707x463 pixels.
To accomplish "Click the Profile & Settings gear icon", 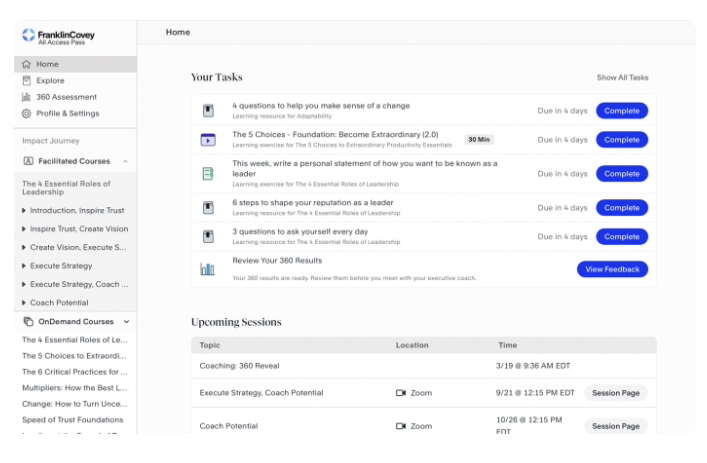I will click(x=27, y=114).
